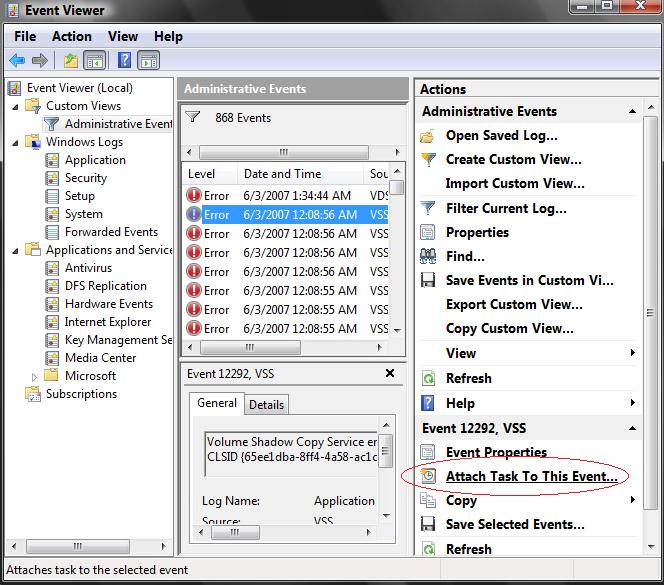664x585 pixels.
Task: Select the Hardware Events log
Action: (109, 304)
